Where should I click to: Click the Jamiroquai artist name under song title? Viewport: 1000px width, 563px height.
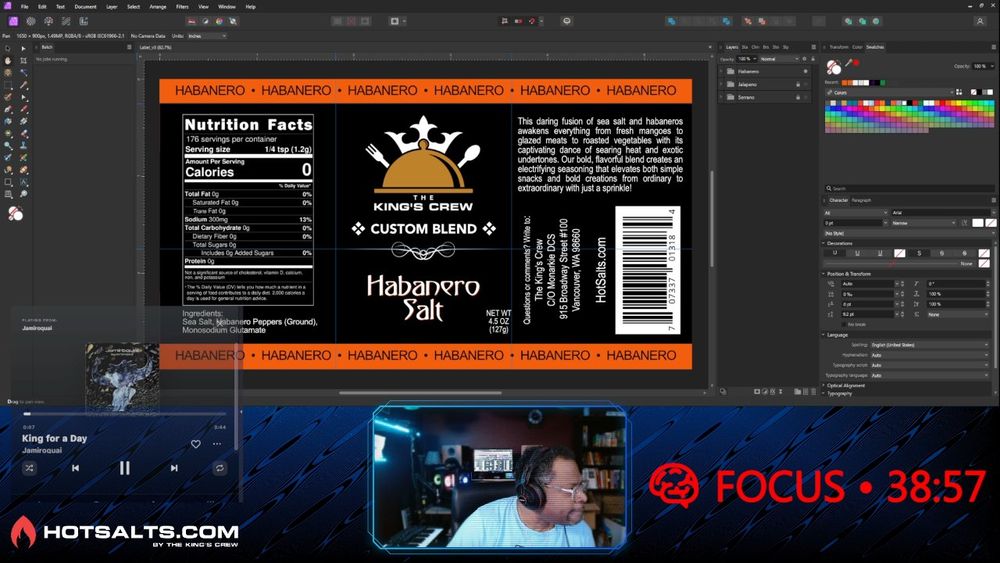click(42, 450)
